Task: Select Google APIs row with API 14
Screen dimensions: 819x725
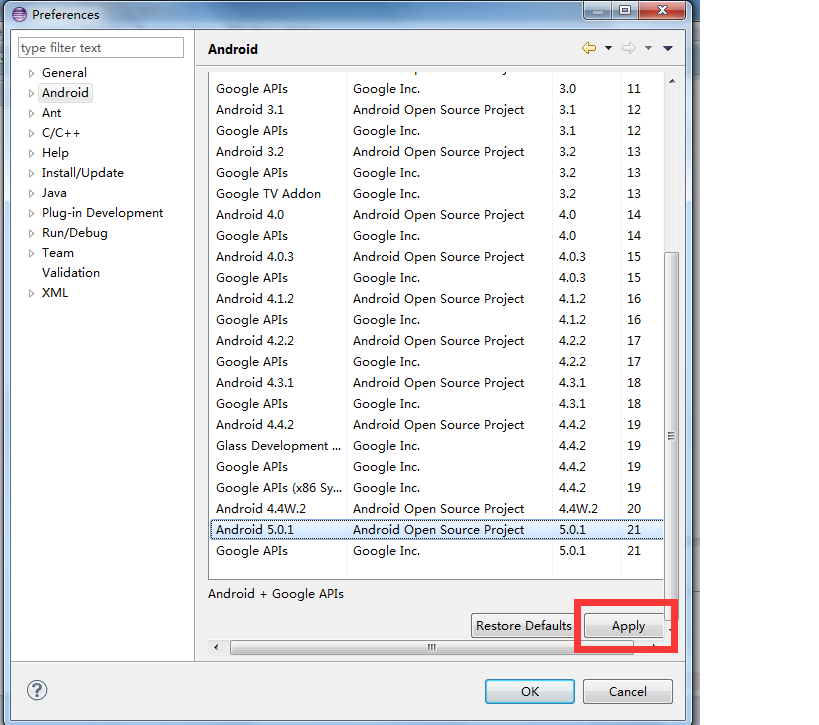Action: pos(436,236)
